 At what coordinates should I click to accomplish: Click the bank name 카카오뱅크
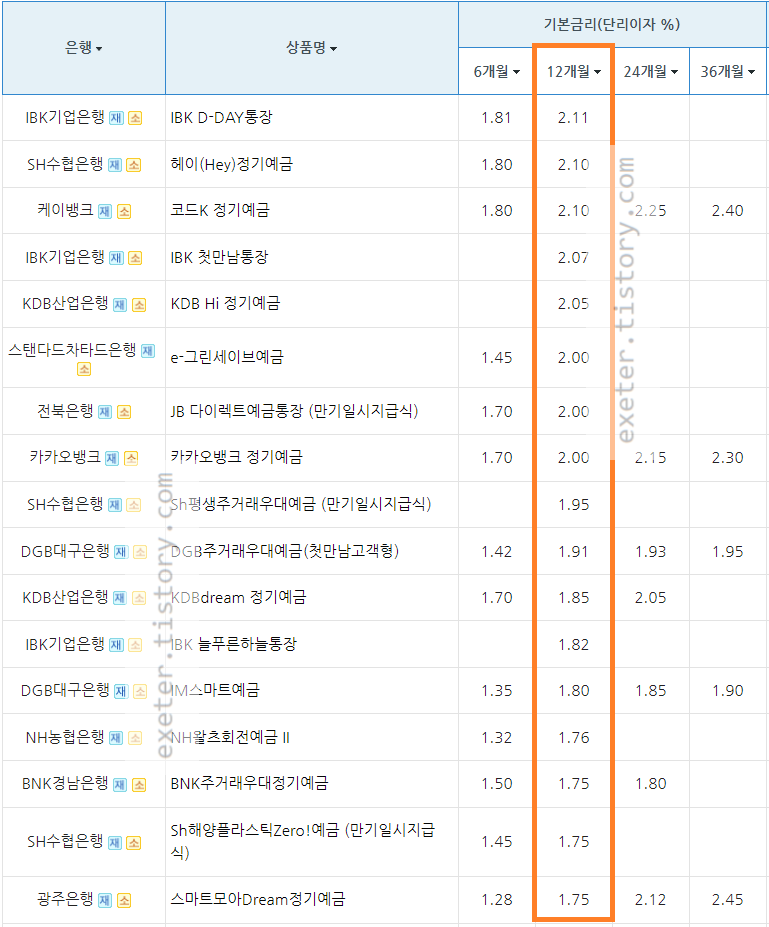(x=65, y=457)
